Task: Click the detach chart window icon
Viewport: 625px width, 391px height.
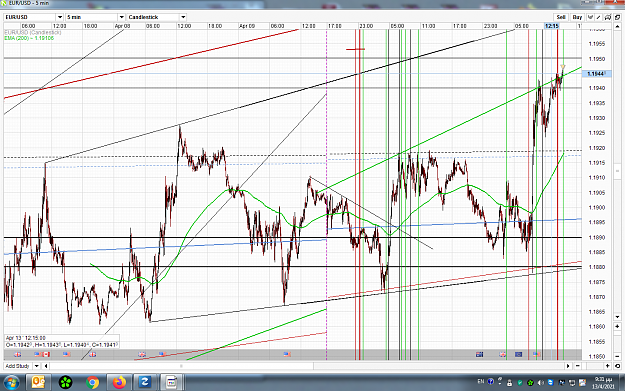Action: pyautogui.click(x=617, y=17)
